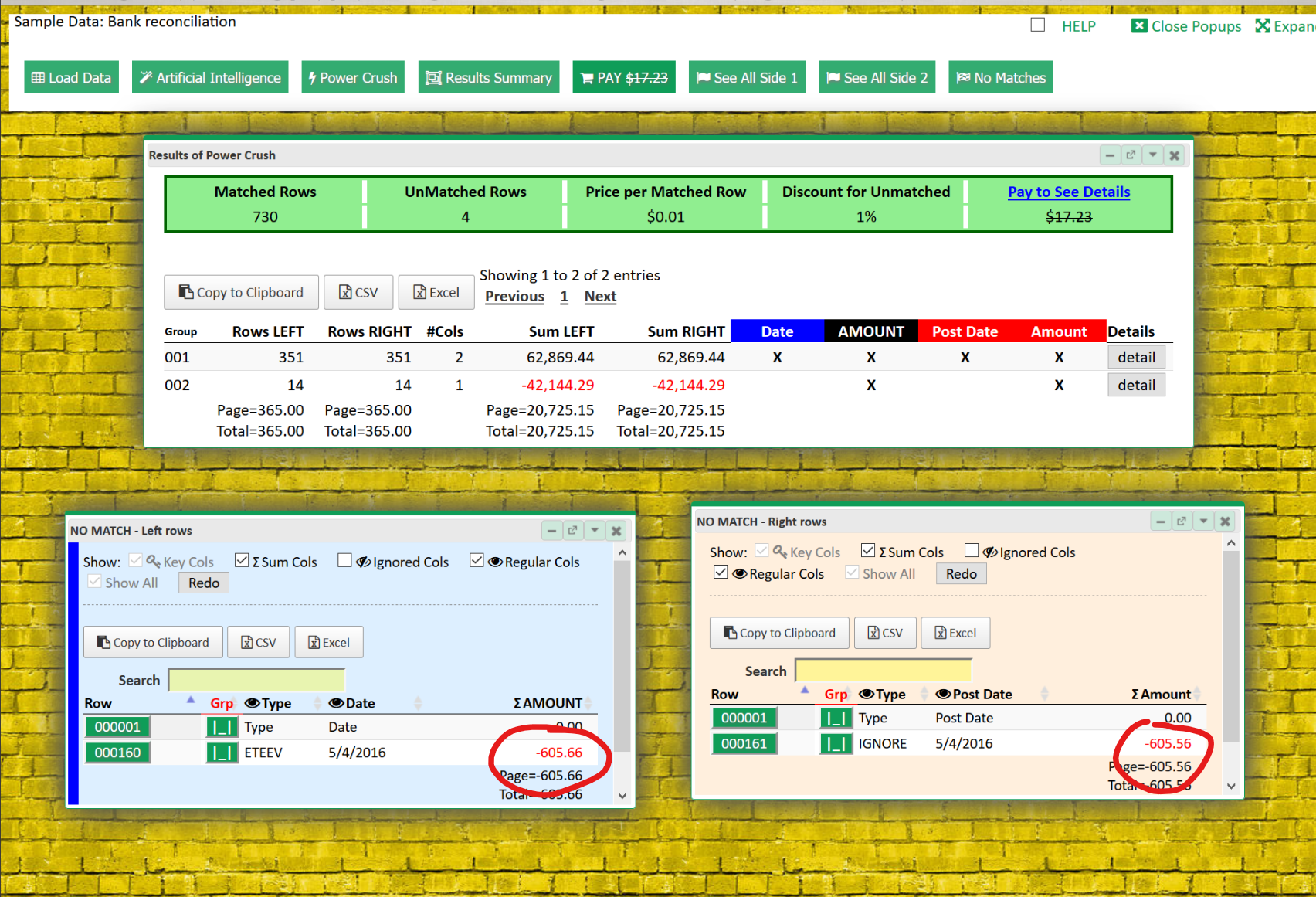Focus the Search field in Left rows panel
1316x897 pixels.
point(256,680)
